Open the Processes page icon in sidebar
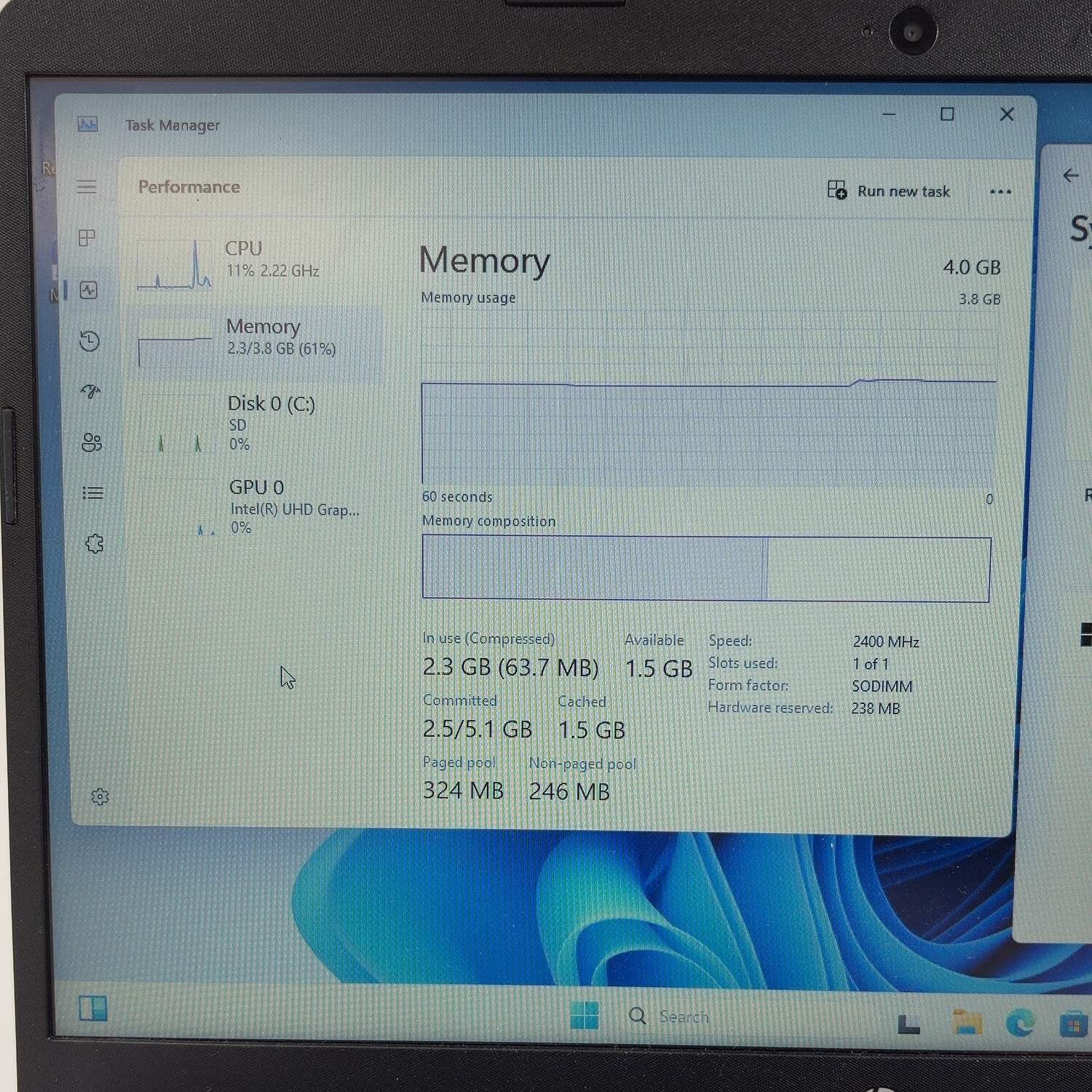This screenshot has width=1092, height=1092. (x=87, y=238)
